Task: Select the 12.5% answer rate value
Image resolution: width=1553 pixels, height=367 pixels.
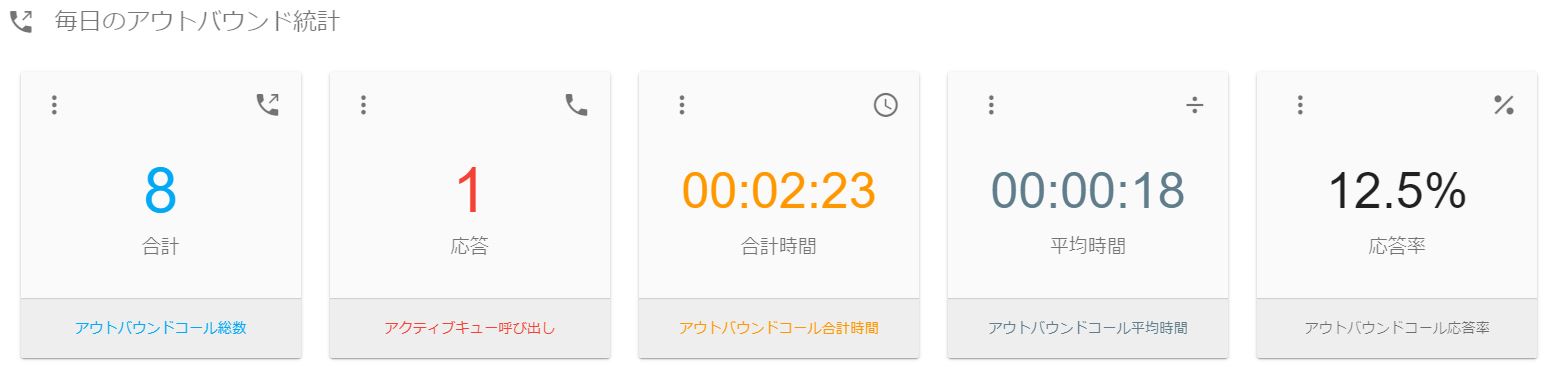Action: pos(1396,191)
